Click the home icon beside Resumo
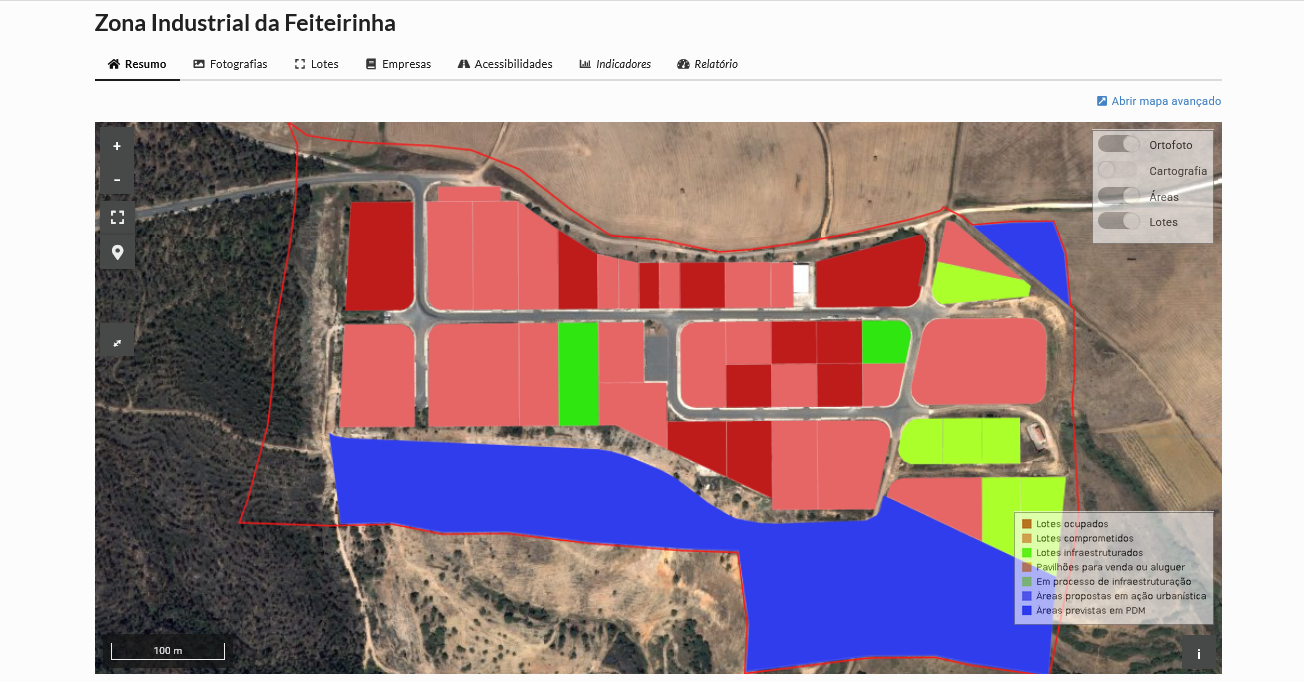1304x682 pixels. point(114,64)
